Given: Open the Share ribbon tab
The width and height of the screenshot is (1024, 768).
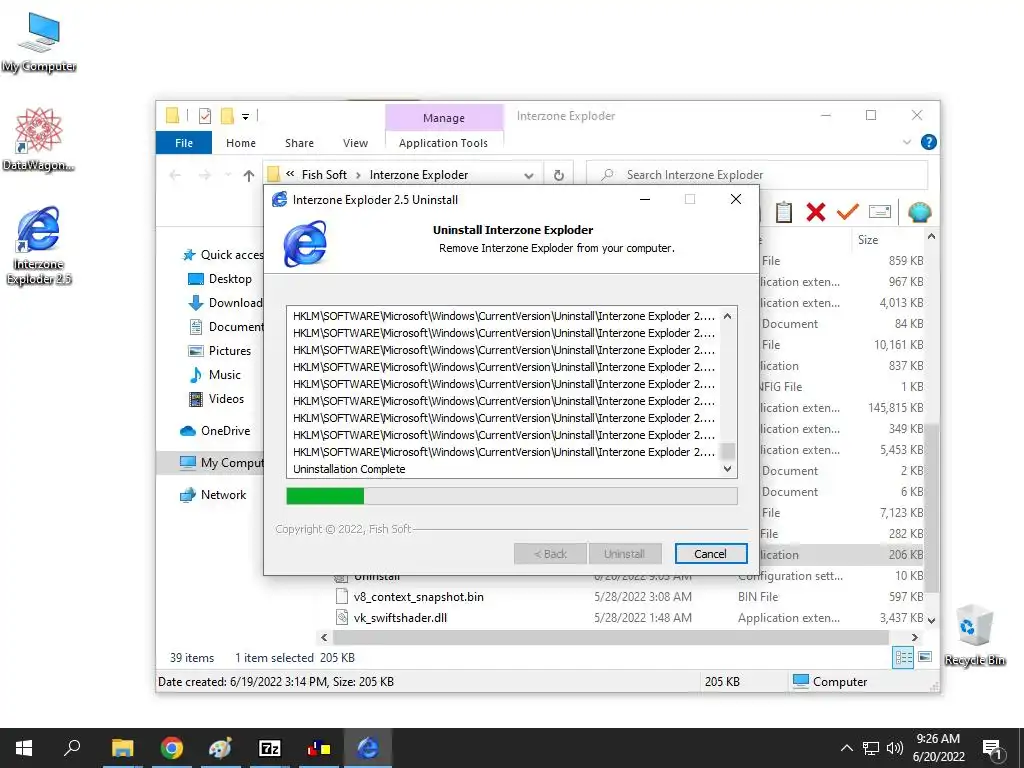Looking at the screenshot, I should click(299, 142).
